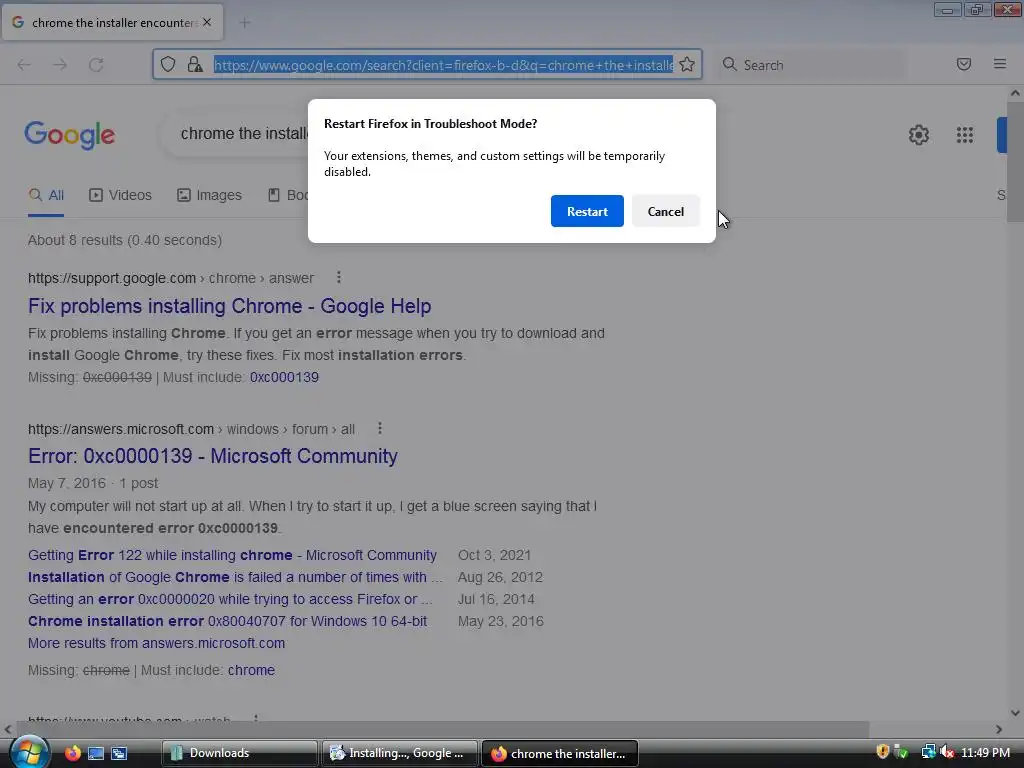
Task: Click the Show Desktop quick launch icon
Action: point(96,753)
